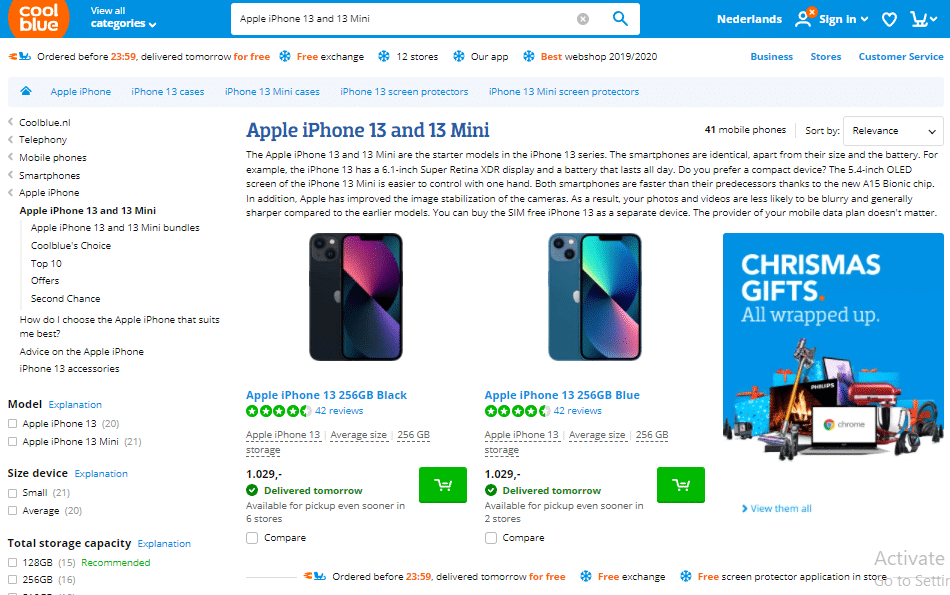Check the Apple iPhone 13 model filter
The height and width of the screenshot is (595, 950).
tap(13, 424)
